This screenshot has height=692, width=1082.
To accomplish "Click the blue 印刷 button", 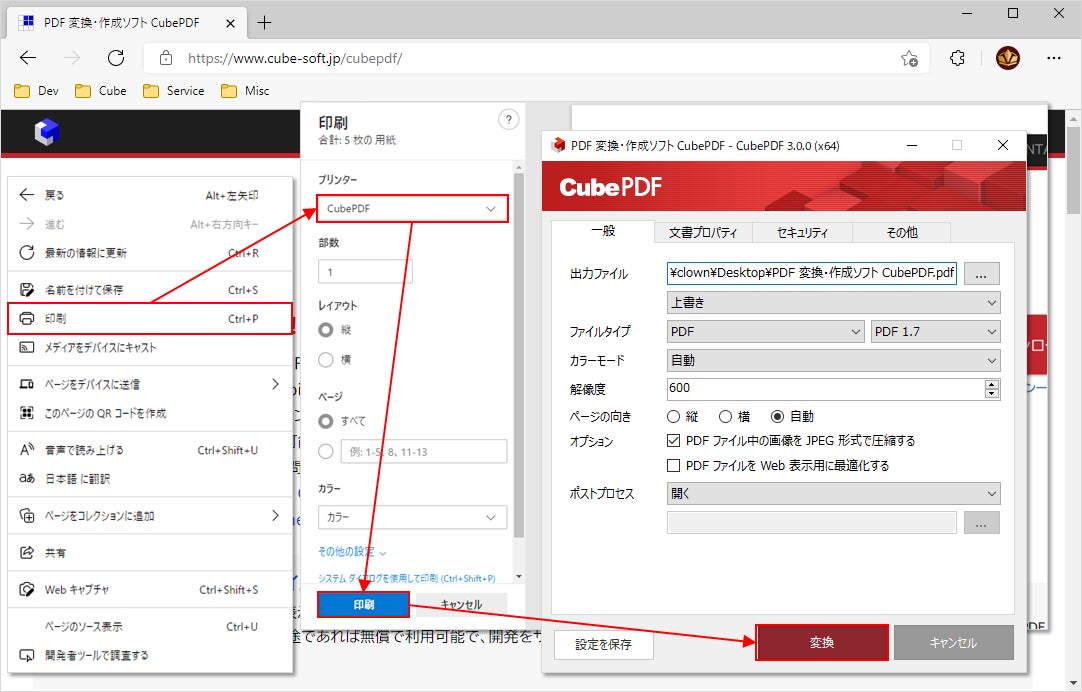I will pos(364,604).
